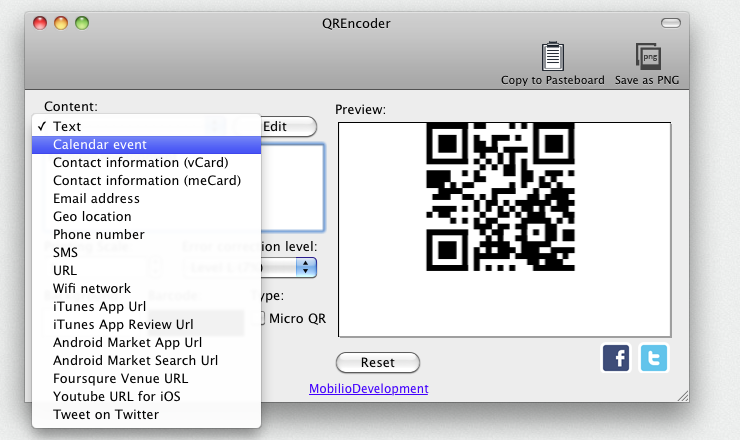The height and width of the screenshot is (440, 740).
Task: Select Email address content type
Action: click(146, 198)
